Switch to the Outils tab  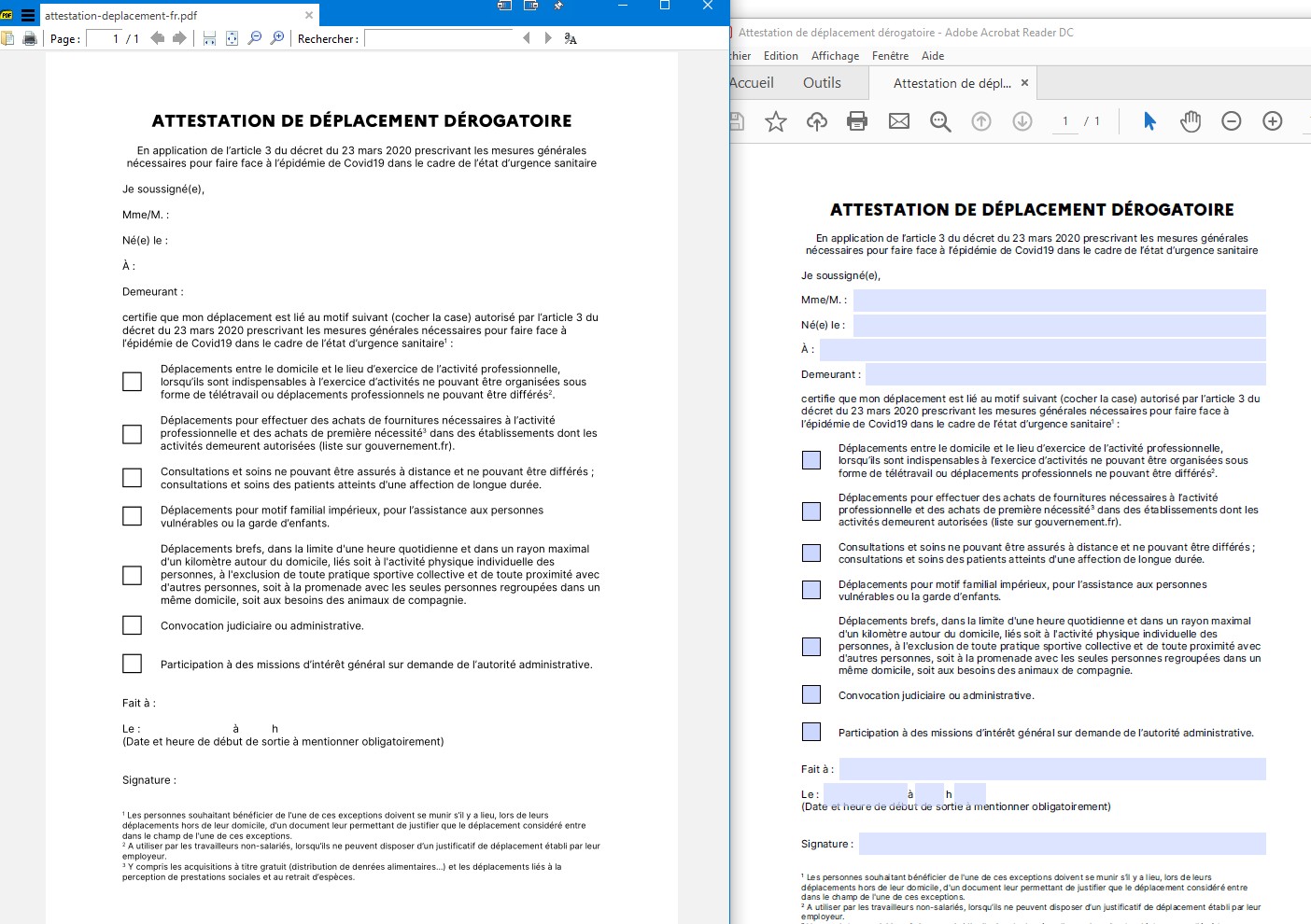[x=822, y=83]
